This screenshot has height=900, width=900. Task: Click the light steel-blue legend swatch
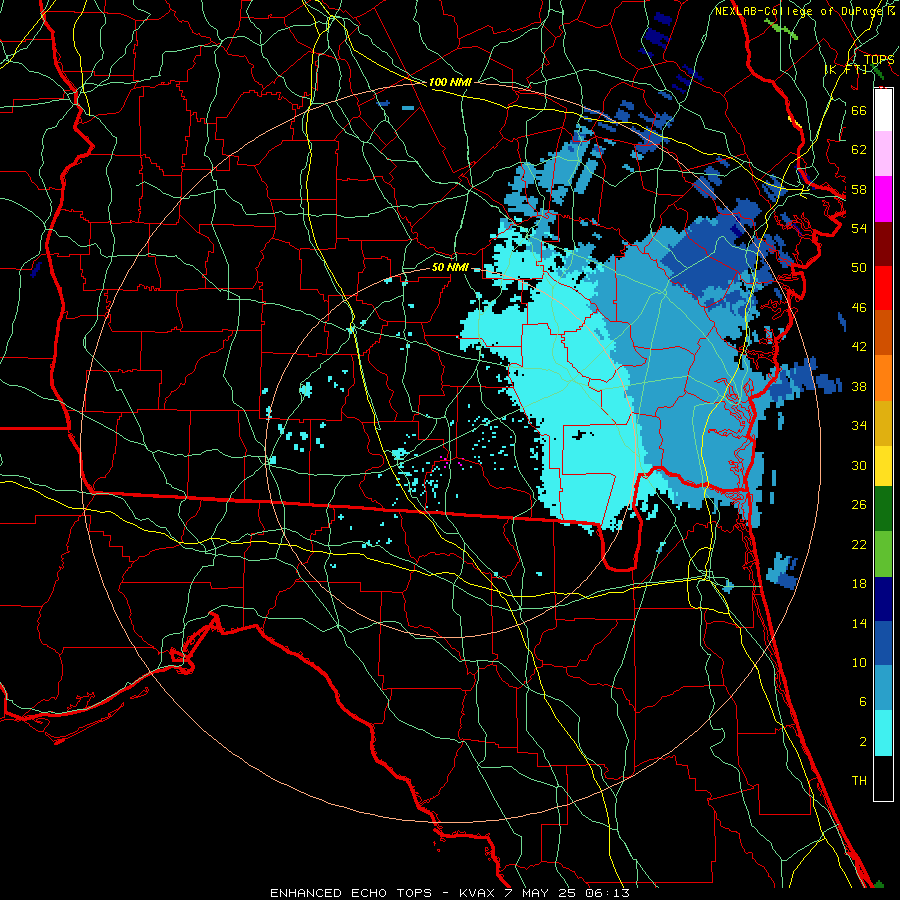coord(883,688)
